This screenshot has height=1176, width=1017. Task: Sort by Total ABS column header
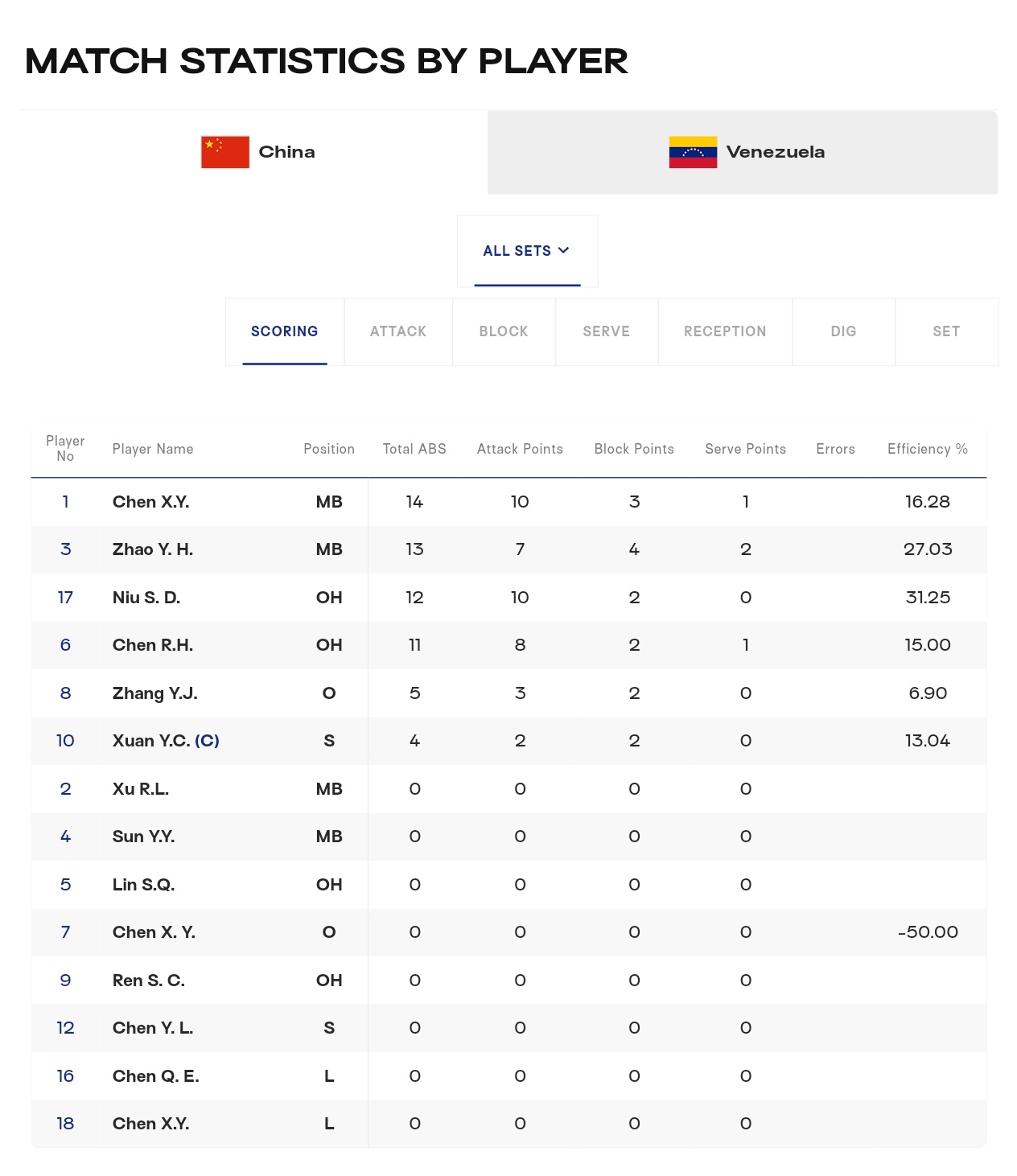point(414,449)
